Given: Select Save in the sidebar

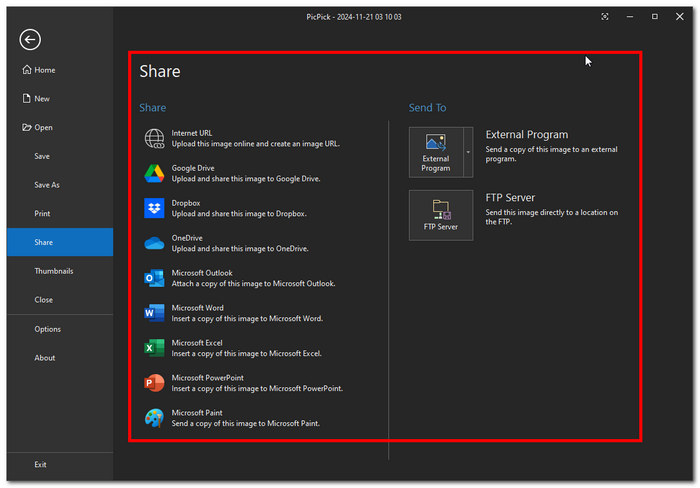Looking at the screenshot, I should 60,156.
